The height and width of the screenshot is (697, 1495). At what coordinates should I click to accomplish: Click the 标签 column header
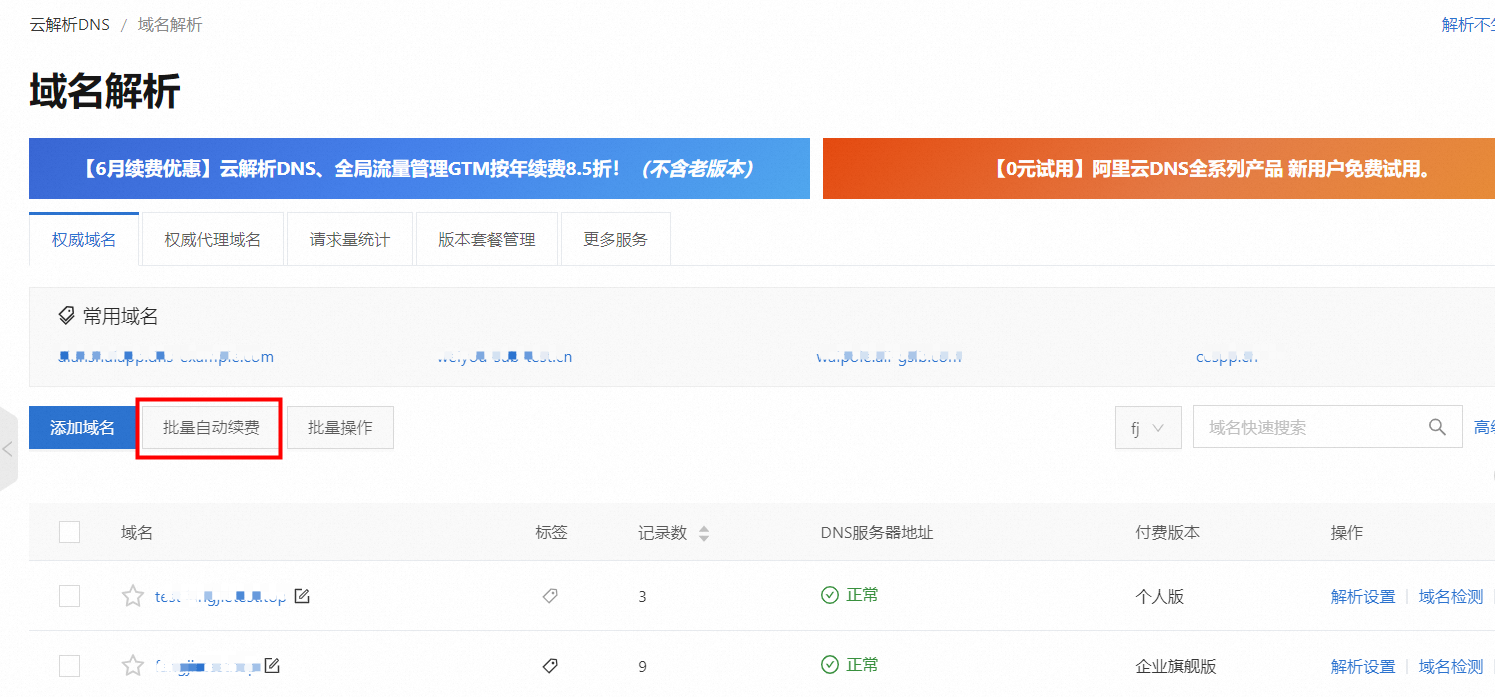552,533
